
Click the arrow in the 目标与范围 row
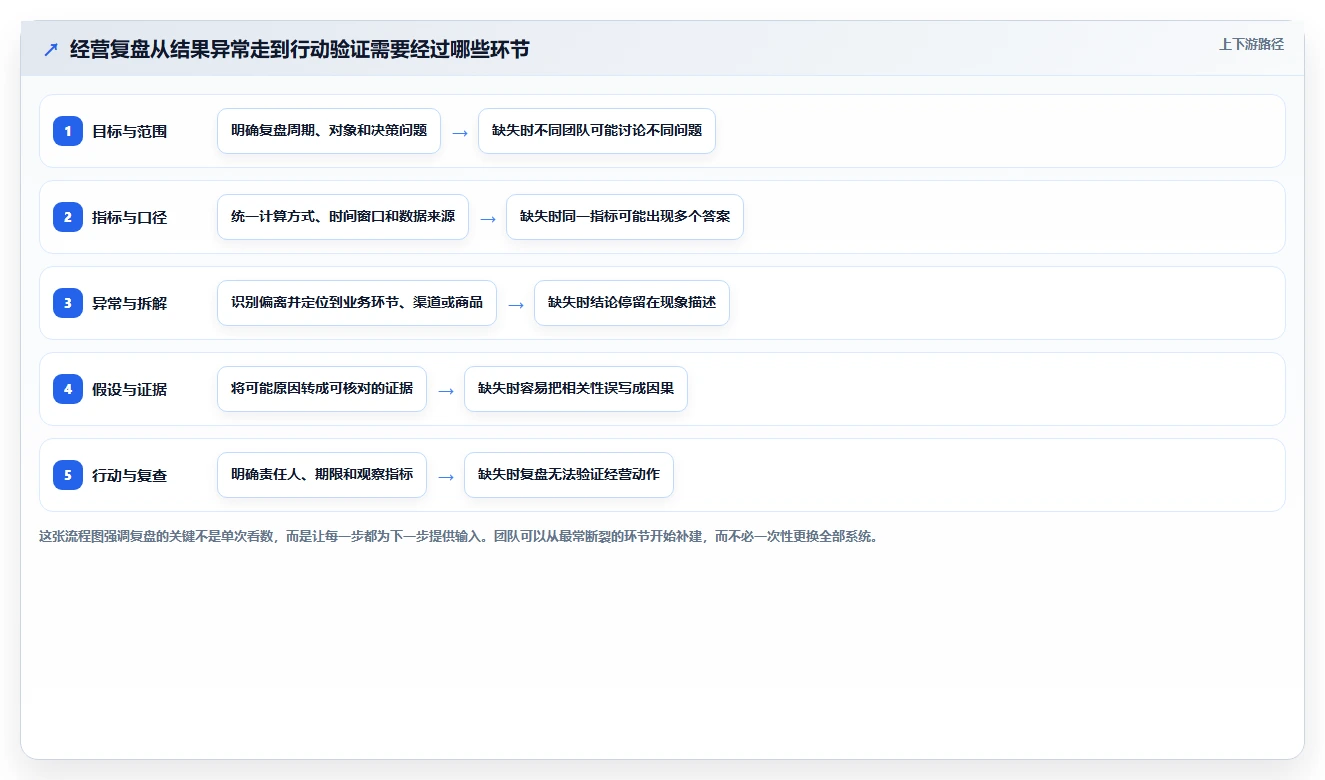tap(460, 132)
